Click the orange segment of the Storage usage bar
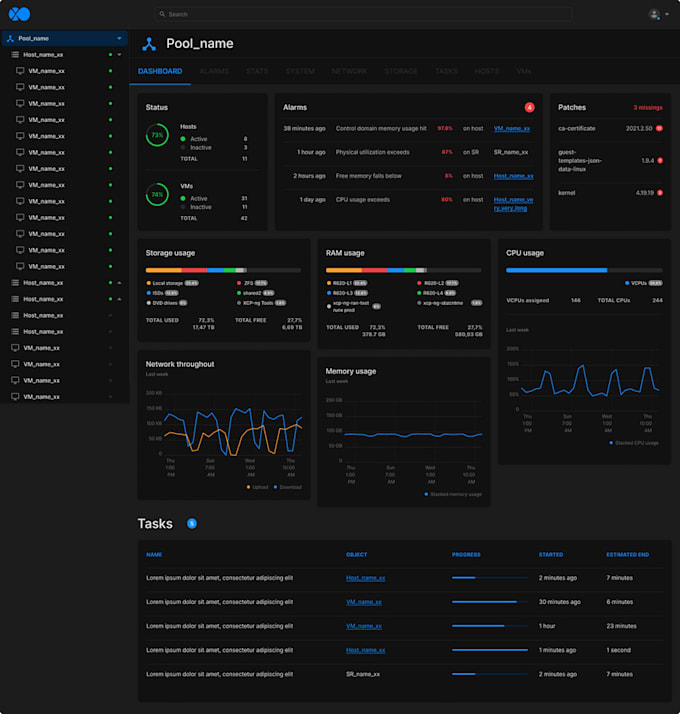This screenshot has height=714, width=680. point(163,270)
